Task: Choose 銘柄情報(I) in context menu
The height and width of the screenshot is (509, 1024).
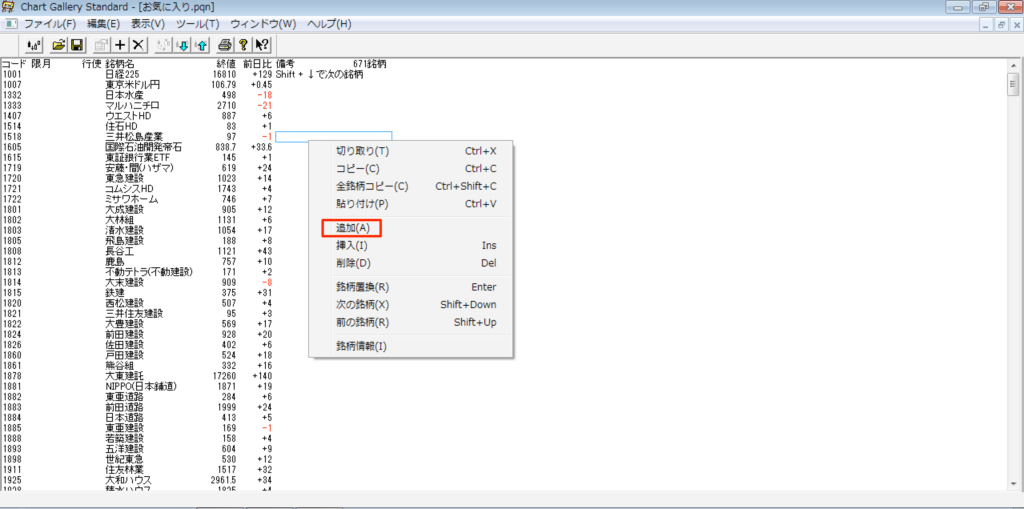Action: tap(411, 346)
